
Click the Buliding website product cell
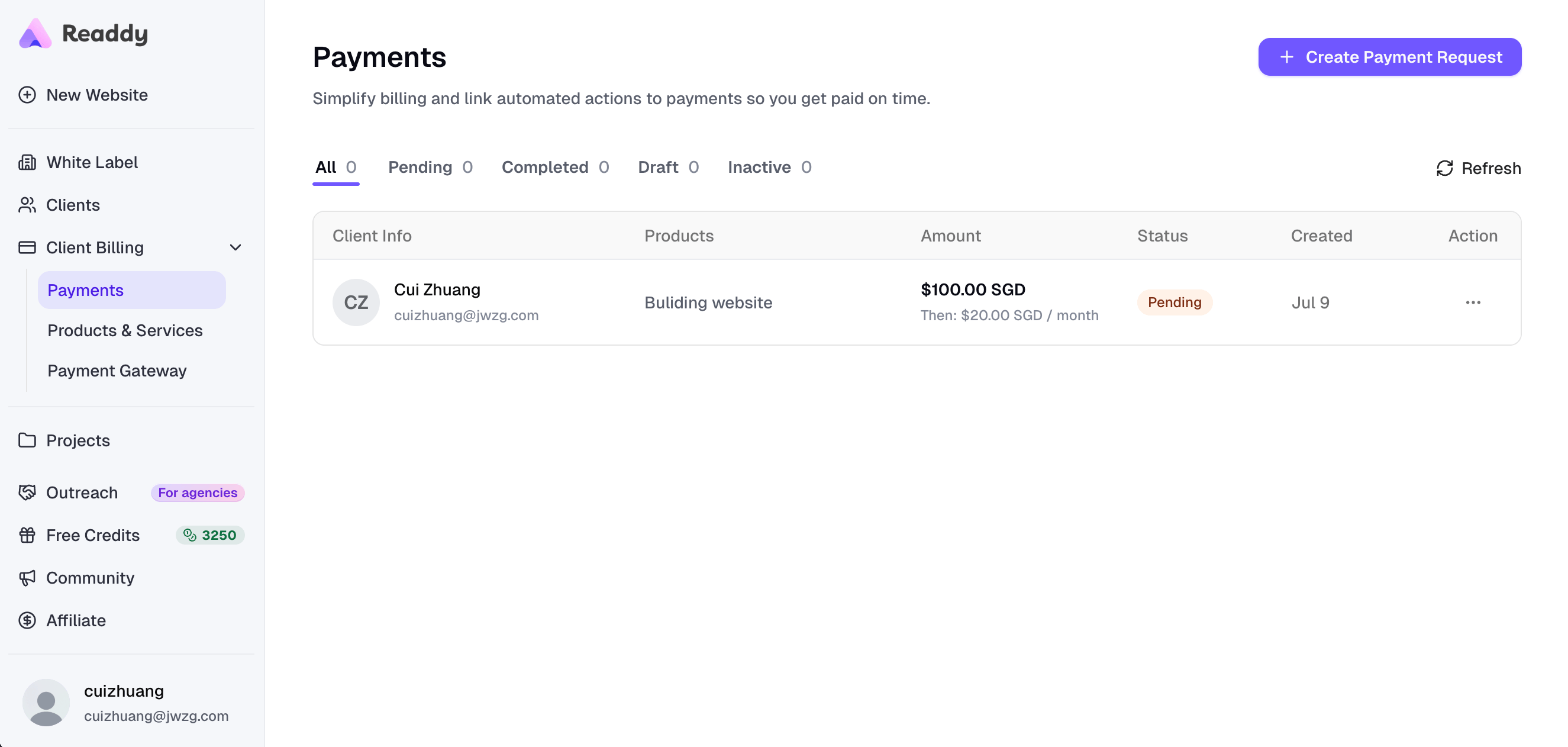click(708, 302)
